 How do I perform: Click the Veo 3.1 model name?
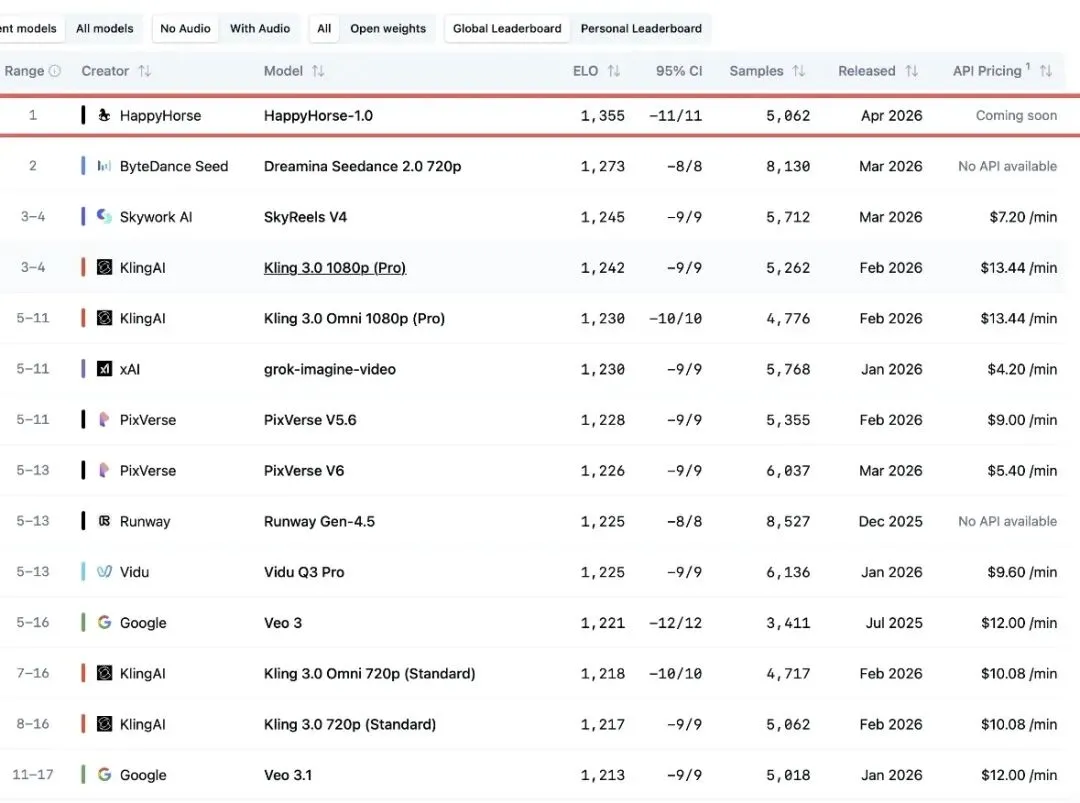click(x=288, y=775)
